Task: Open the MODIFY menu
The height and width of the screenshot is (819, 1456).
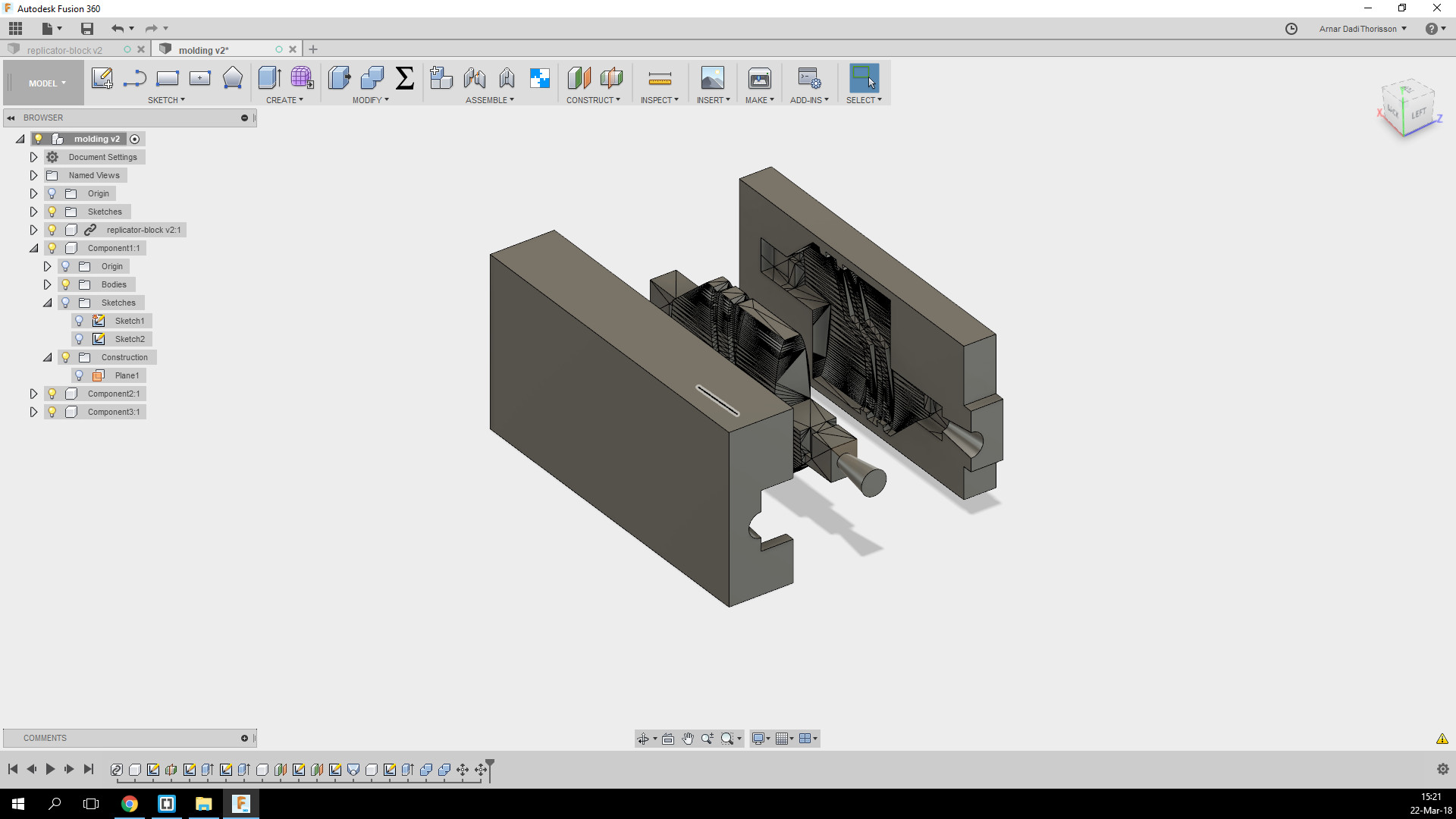Action: [370, 100]
